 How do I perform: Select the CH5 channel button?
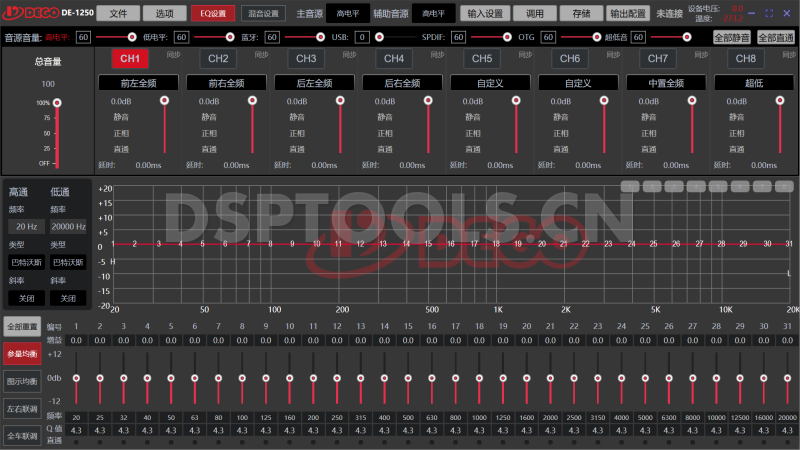(x=481, y=59)
